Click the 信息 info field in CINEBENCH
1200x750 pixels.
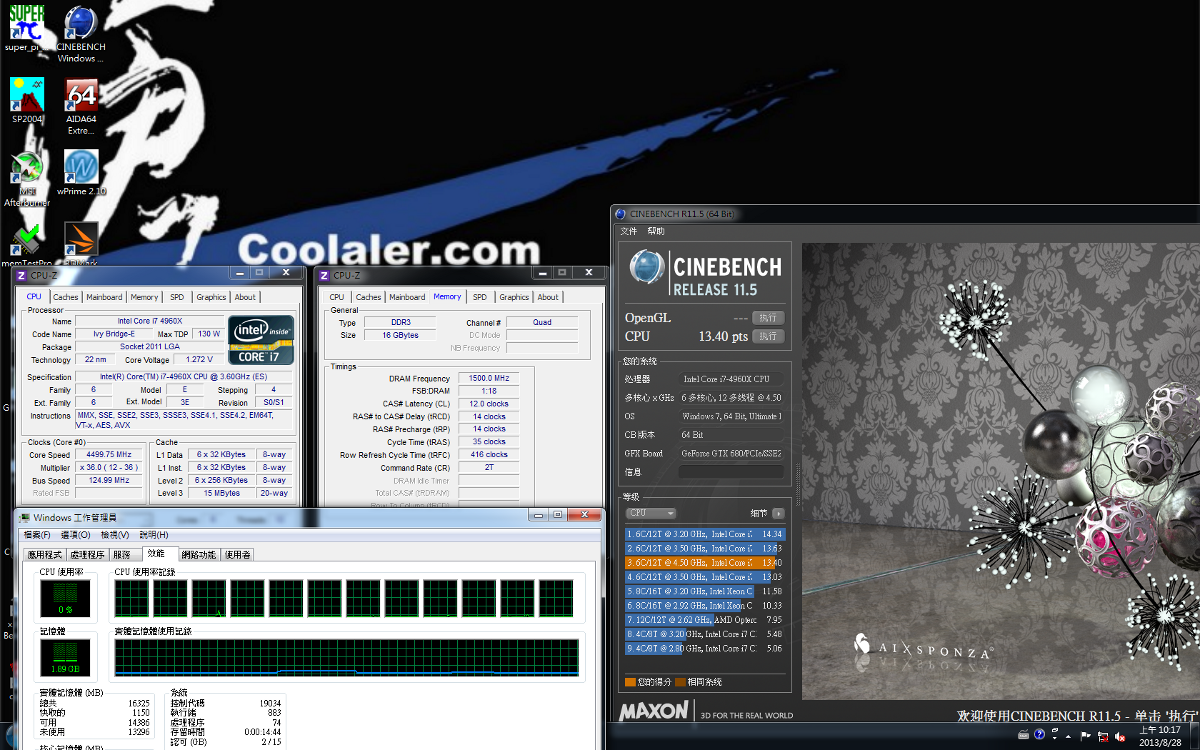tap(731, 472)
